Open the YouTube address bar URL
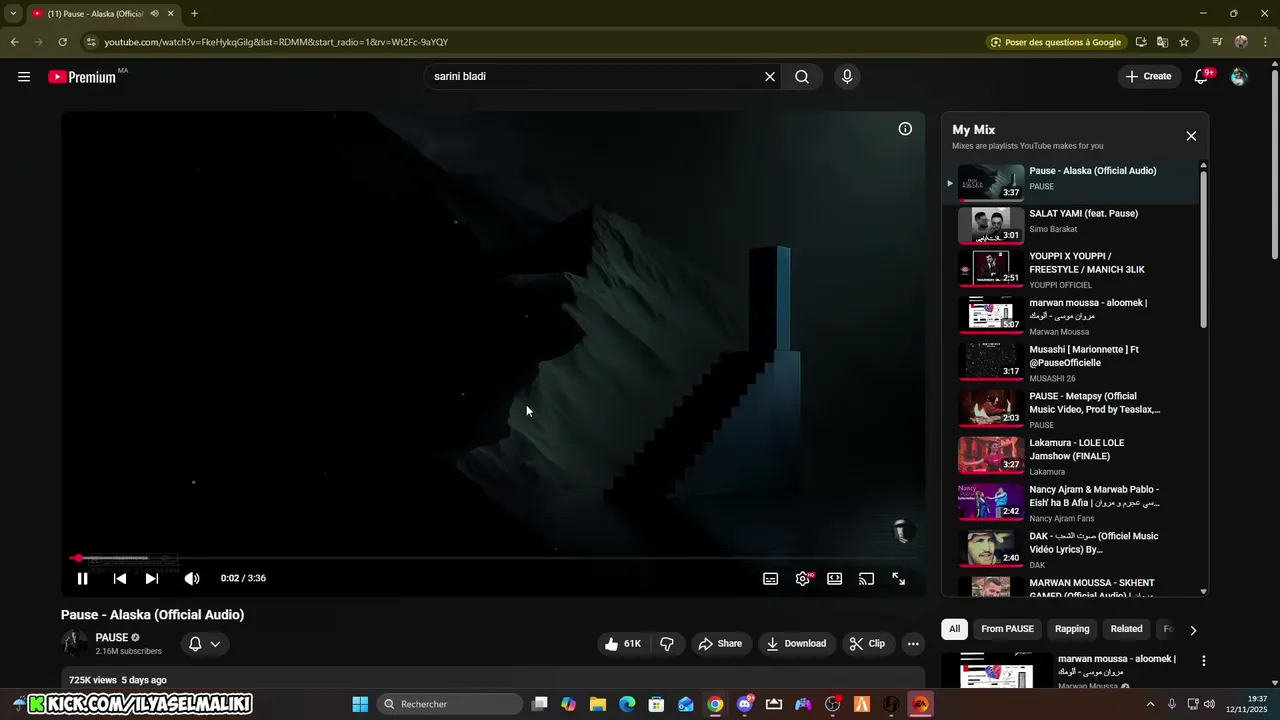Image resolution: width=1280 pixels, height=720 pixels. coord(276,42)
